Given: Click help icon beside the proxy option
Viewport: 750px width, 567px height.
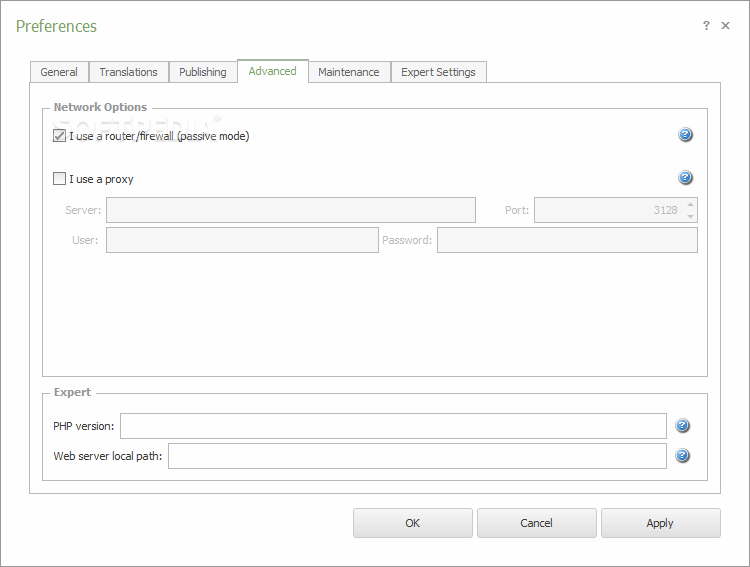Looking at the screenshot, I should click(685, 178).
